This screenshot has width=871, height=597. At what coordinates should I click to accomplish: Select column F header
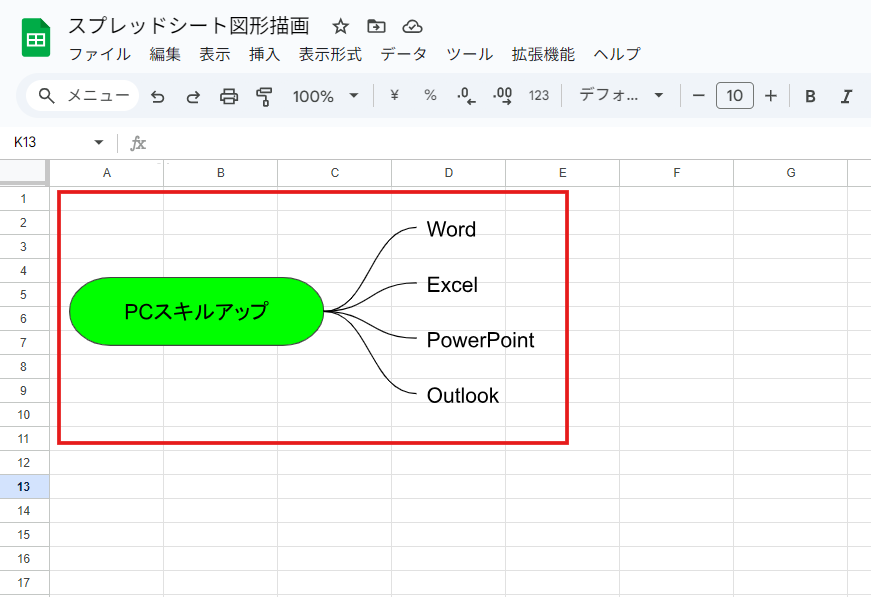[677, 173]
